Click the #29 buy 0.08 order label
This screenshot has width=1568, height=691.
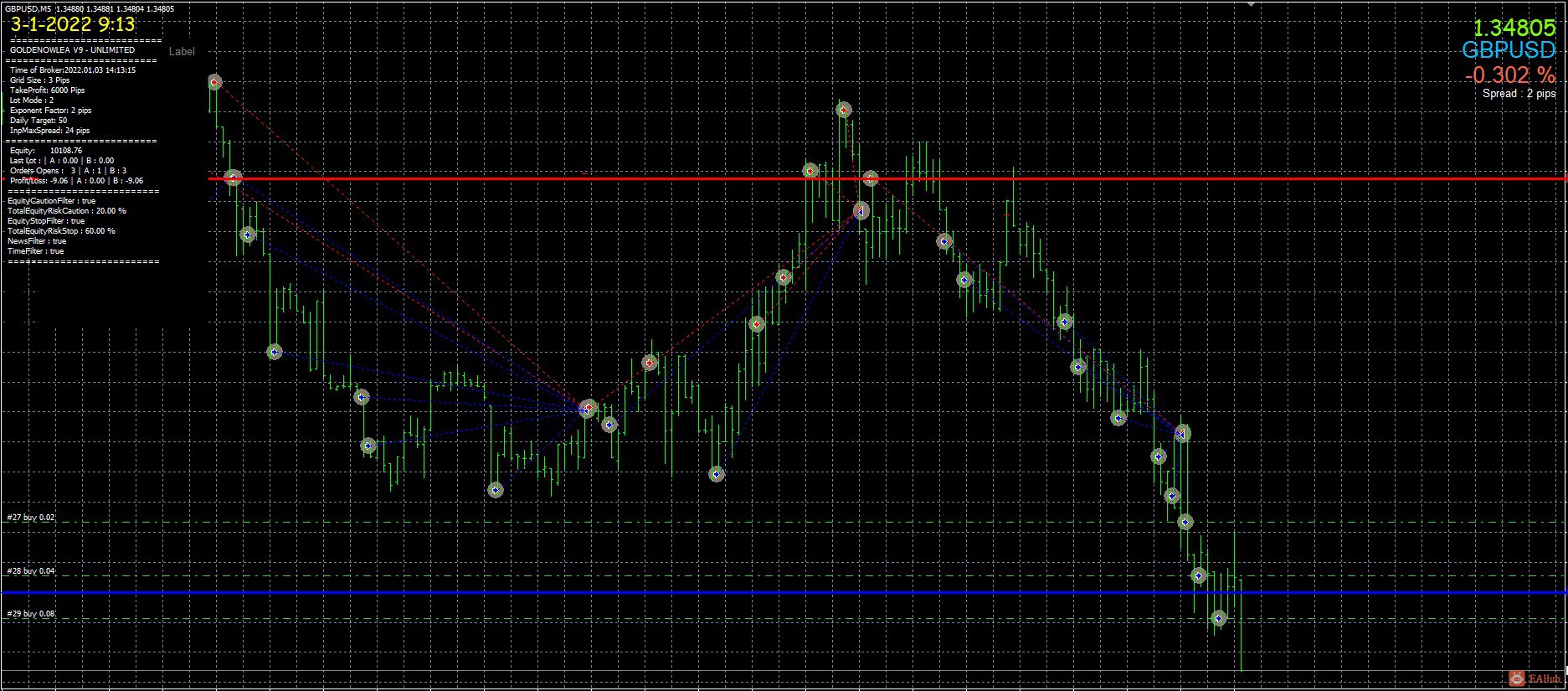coord(31,614)
